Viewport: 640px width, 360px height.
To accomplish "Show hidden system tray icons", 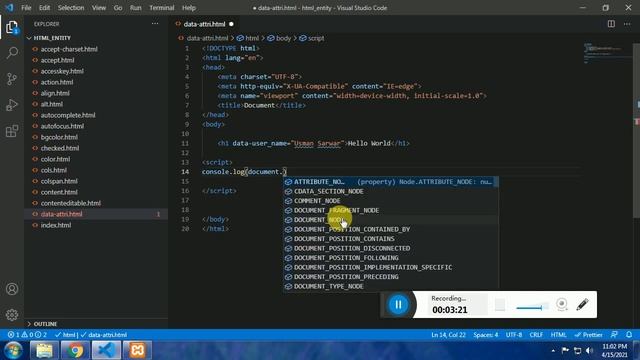I will pos(553,350).
